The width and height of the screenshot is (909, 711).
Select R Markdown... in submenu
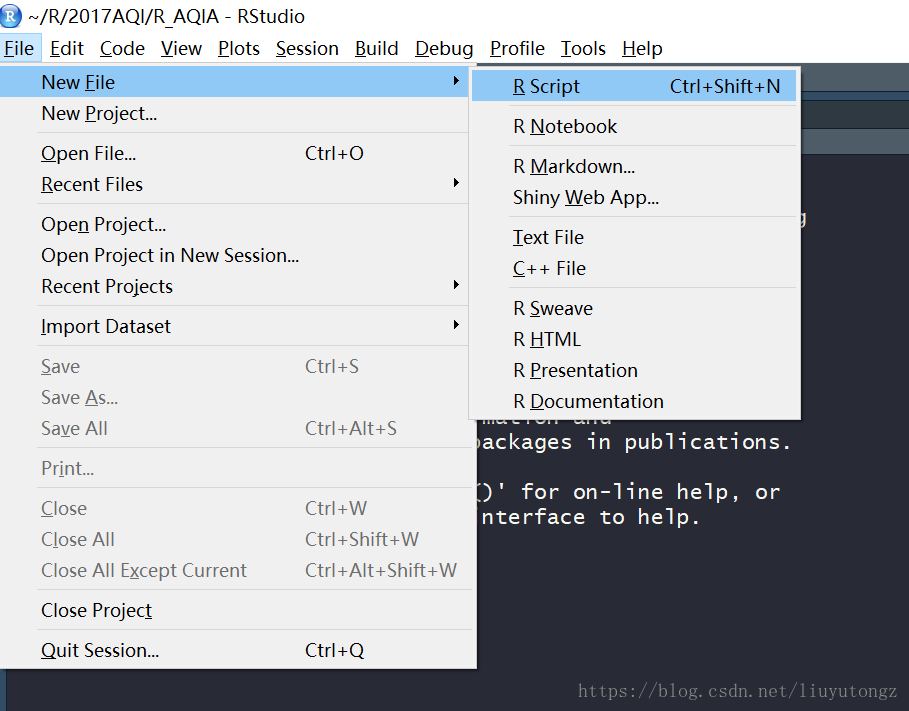coord(634,166)
